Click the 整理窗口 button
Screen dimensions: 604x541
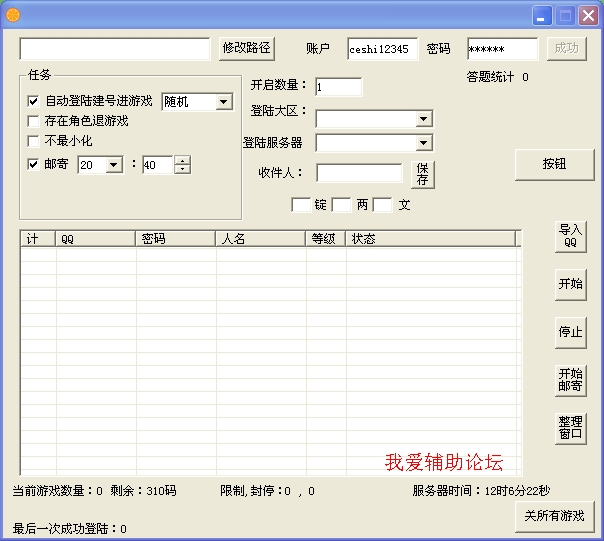click(570, 428)
